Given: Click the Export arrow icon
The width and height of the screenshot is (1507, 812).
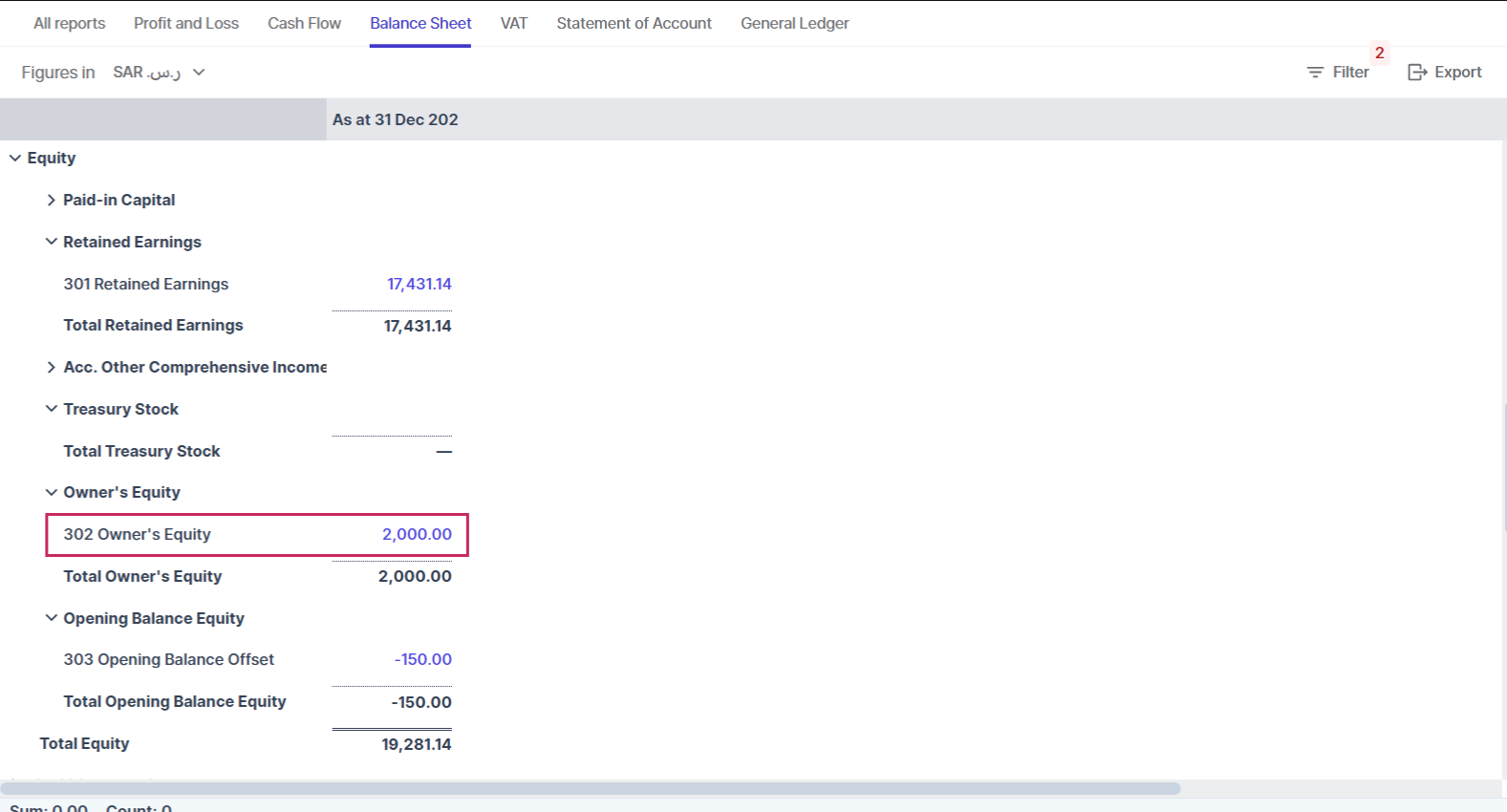Looking at the screenshot, I should (x=1417, y=73).
